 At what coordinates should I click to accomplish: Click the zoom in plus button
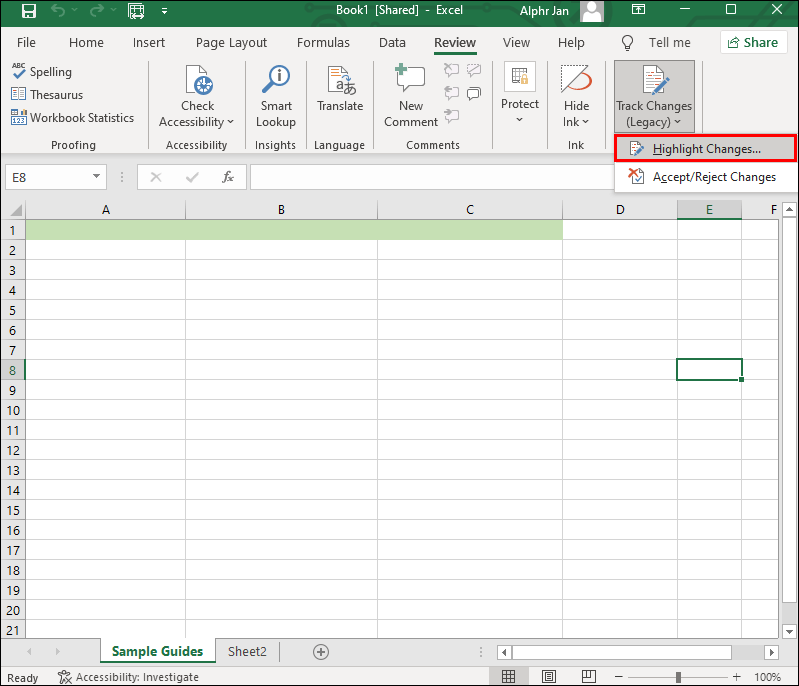[736, 677]
